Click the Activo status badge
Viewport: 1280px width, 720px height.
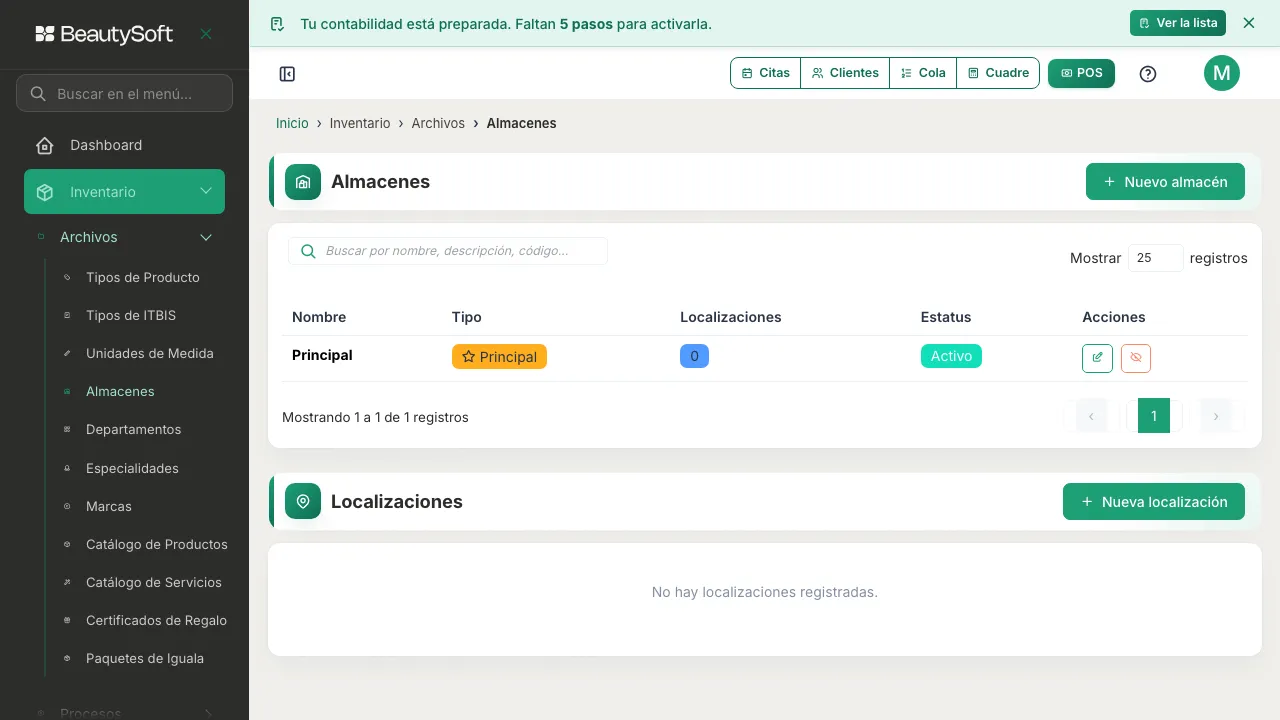pos(951,356)
